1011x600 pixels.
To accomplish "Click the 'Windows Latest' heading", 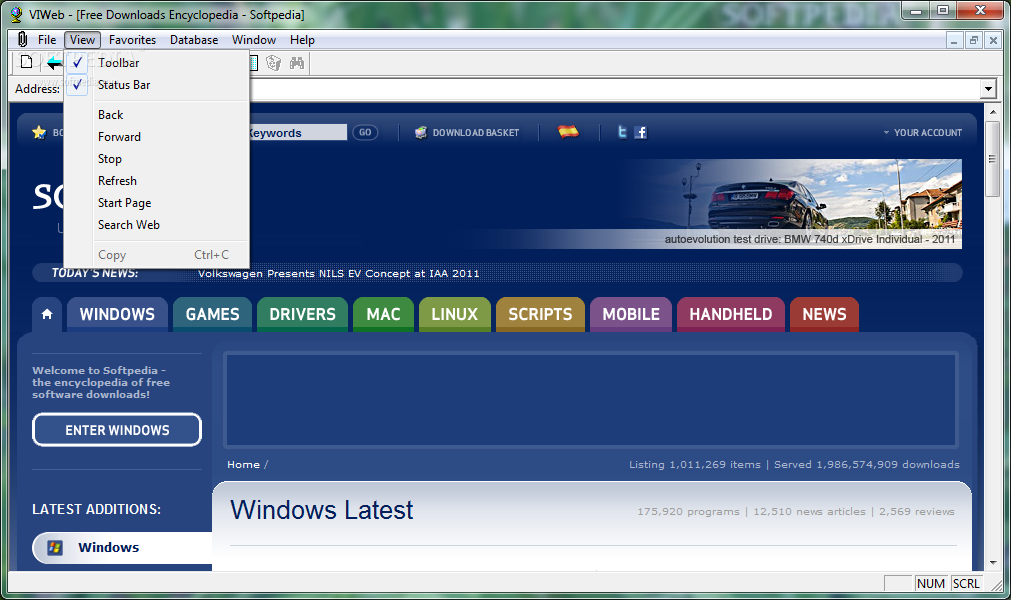I will click(x=322, y=510).
